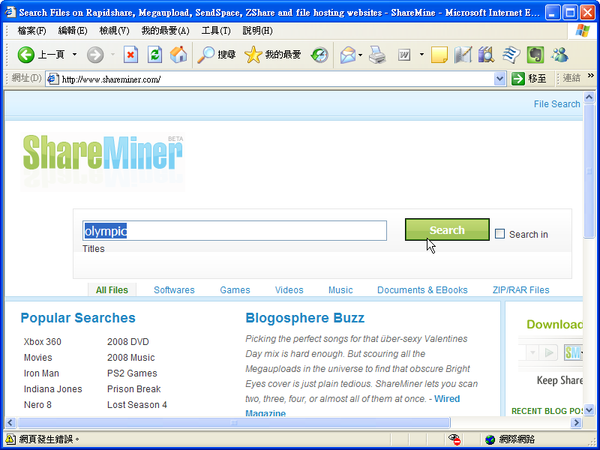Open the Research books-and-magnifier icon
This screenshot has height=450, width=600.
[486, 55]
